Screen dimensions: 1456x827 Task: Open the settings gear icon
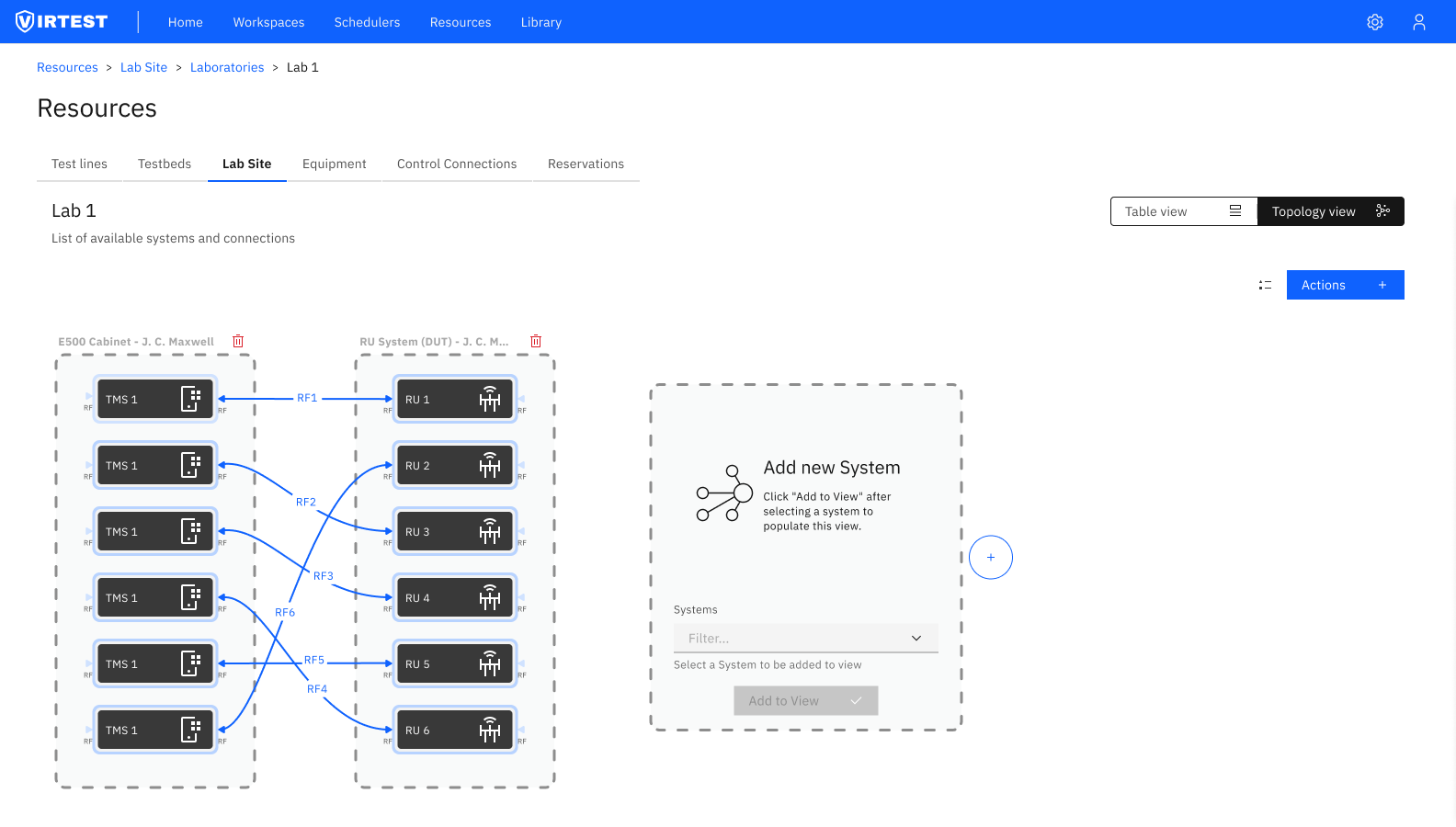click(x=1374, y=22)
